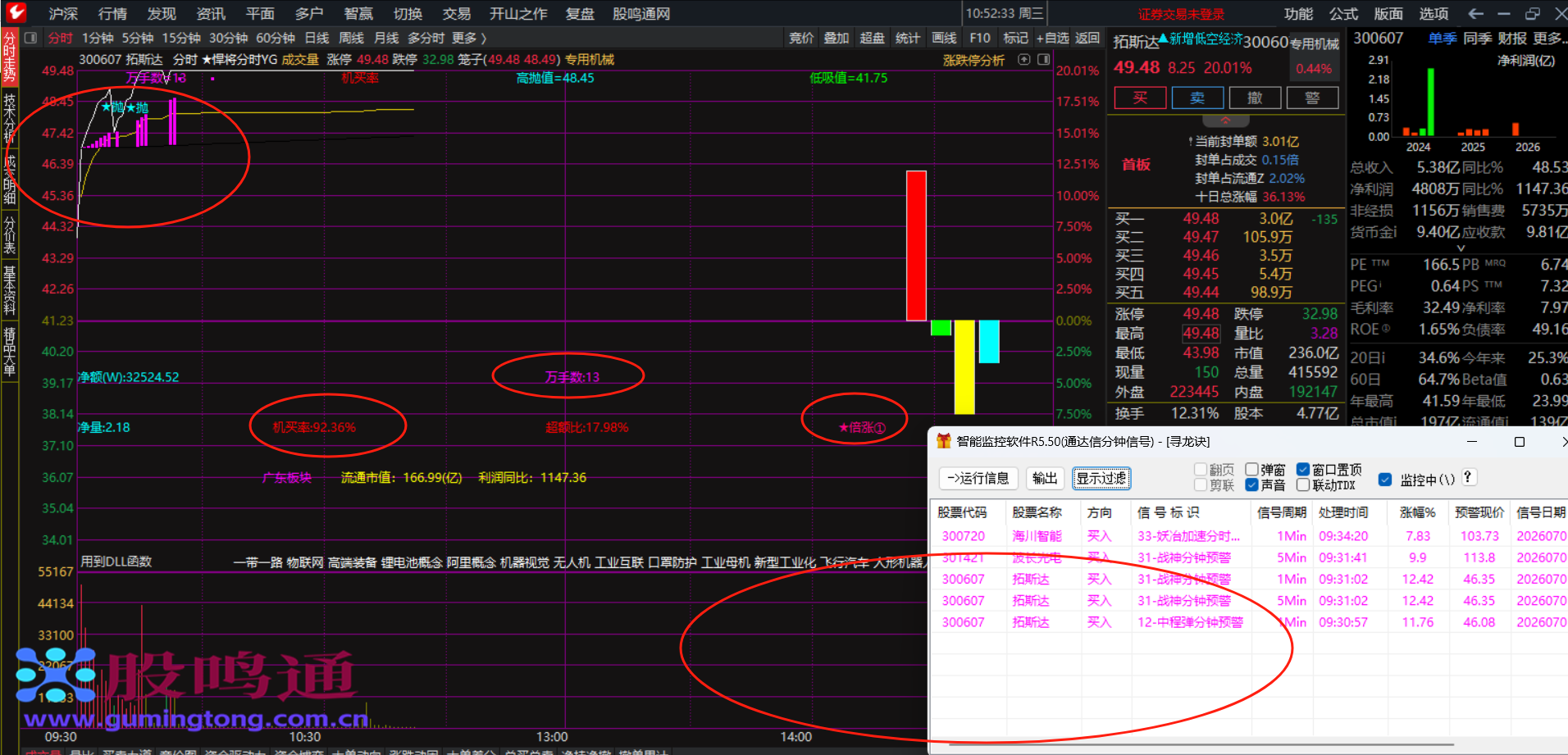The image size is (1568, 755).
Task: Toggle the 监控中 checkbox
Action: point(1385,480)
